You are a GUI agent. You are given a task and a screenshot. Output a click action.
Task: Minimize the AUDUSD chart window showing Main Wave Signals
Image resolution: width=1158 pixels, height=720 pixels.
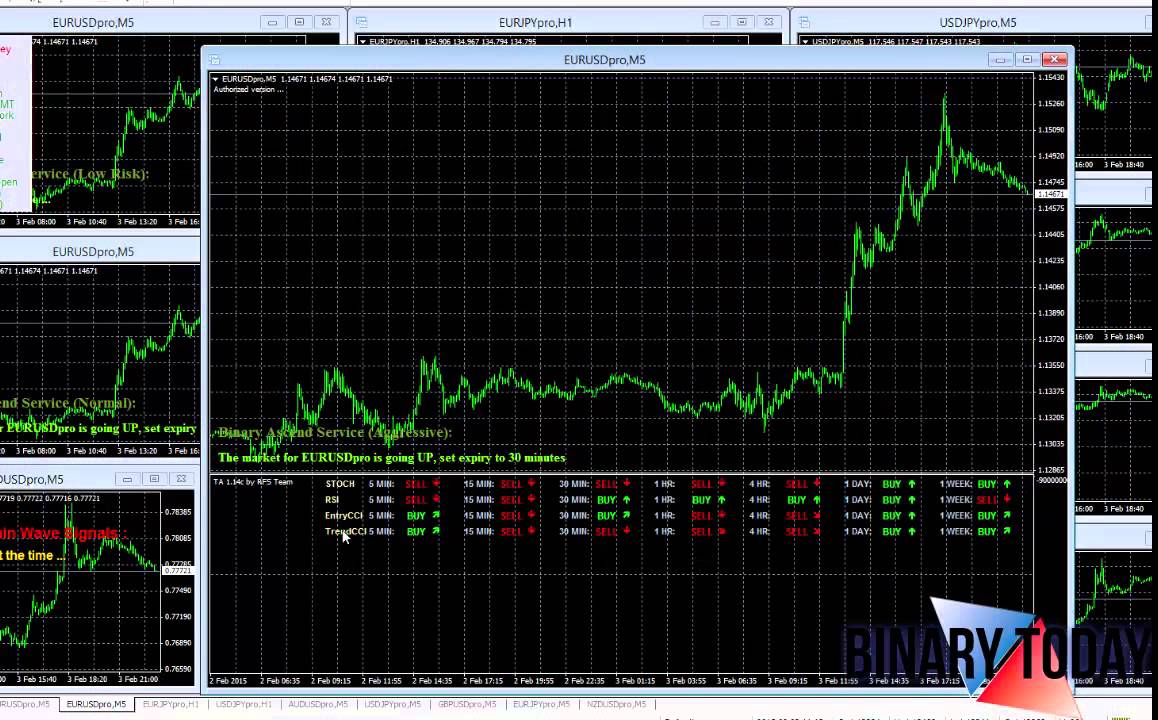tap(127, 479)
